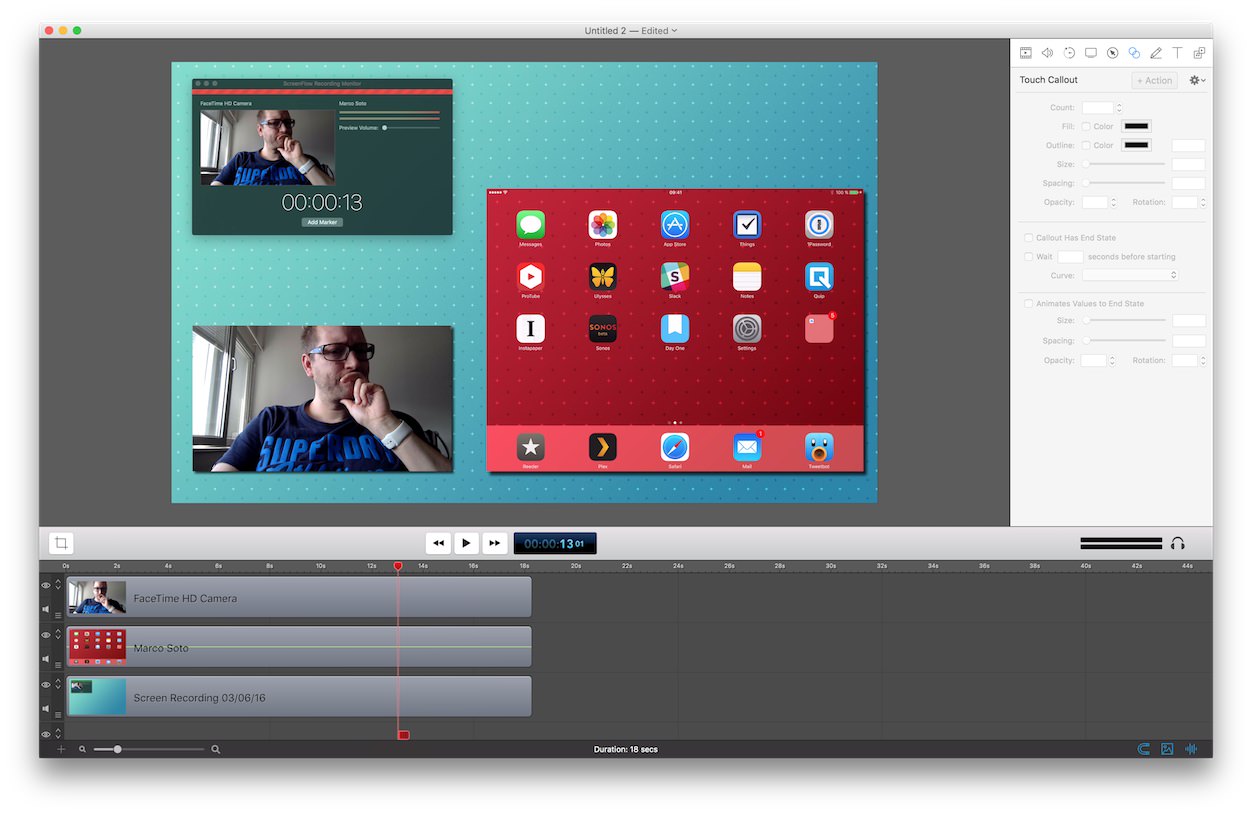Click the timeline zoom slider

[150, 749]
